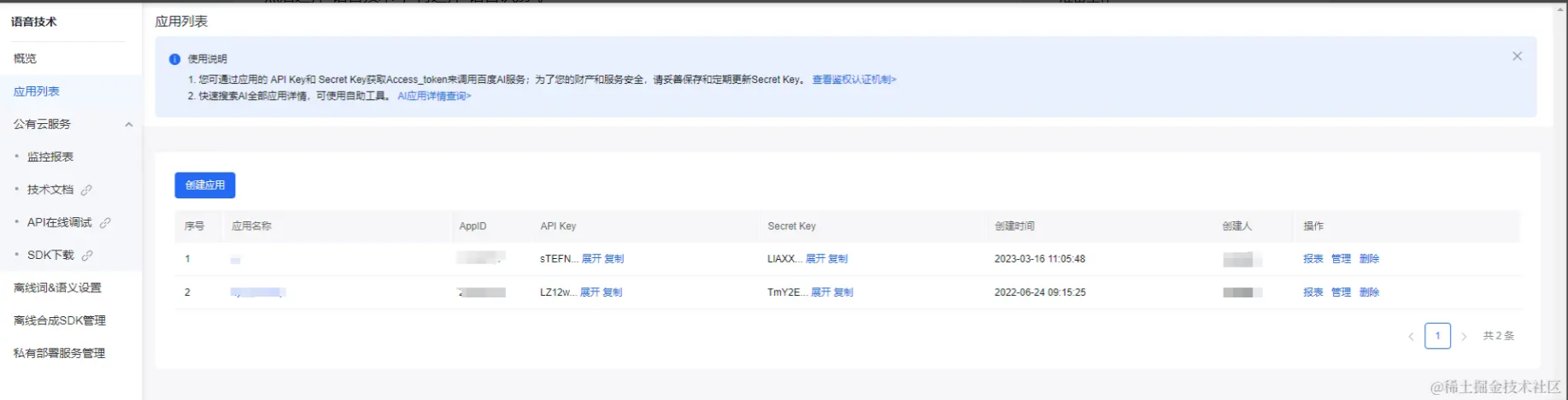
Task: Click the 应用名称 column header
Action: 251,226
